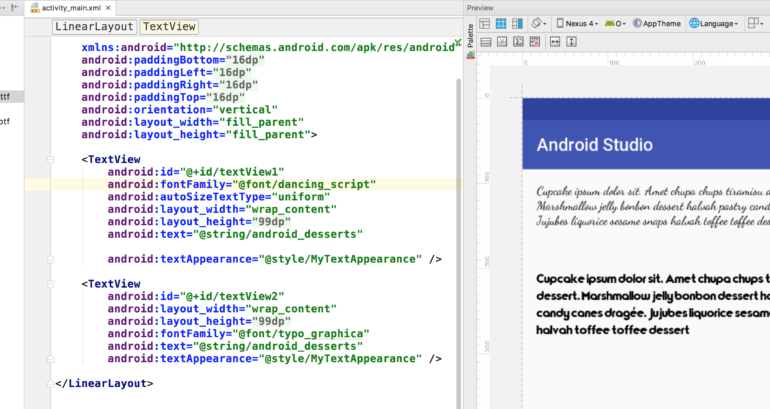Screen dimensions: 770x409
Task: Click expand vertically arrow icon
Action: 571,42
